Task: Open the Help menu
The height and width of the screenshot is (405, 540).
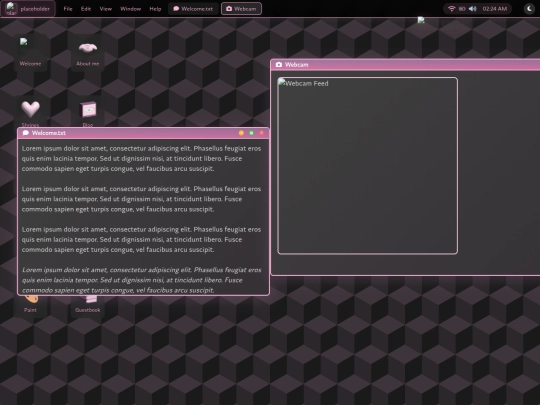Action: 155,9
